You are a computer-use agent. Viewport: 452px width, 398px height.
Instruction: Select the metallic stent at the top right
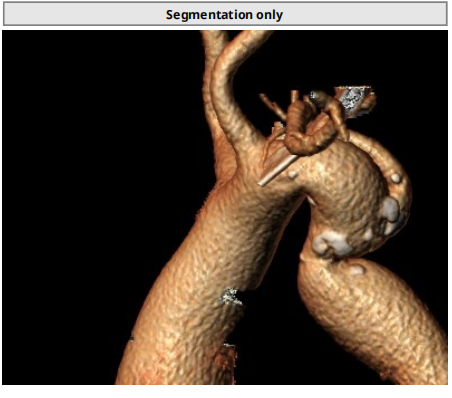tap(353, 100)
